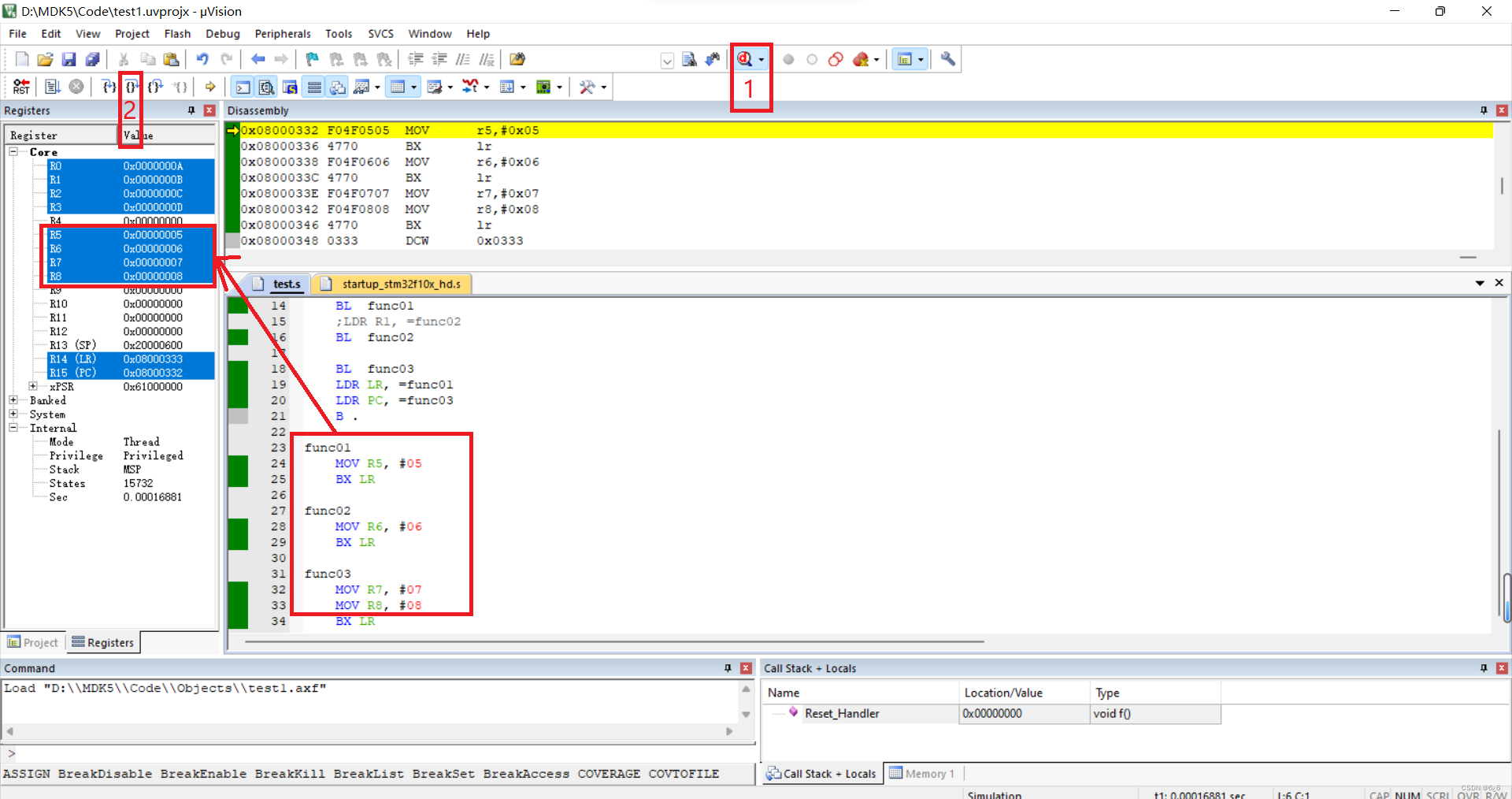Open the Window layout dropdown arrow

coord(921,60)
